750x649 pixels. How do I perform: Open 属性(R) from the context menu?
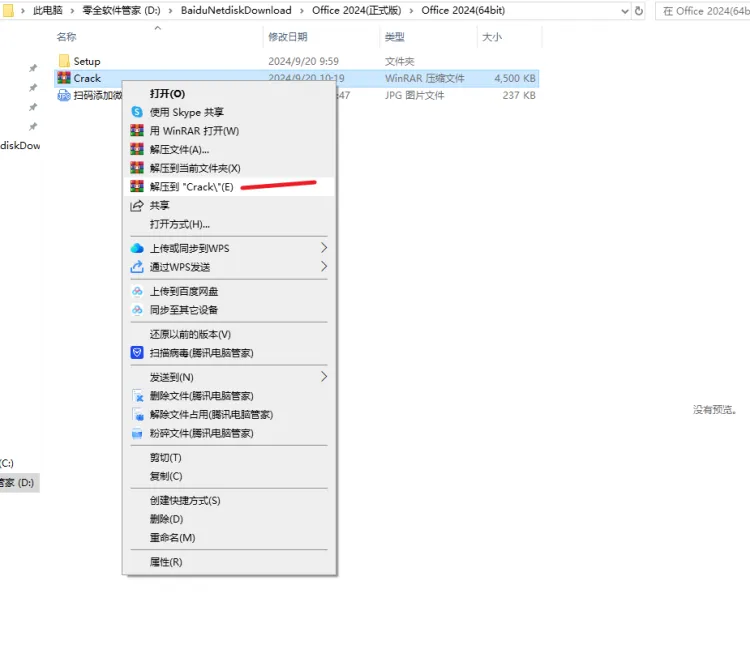click(x=166, y=562)
